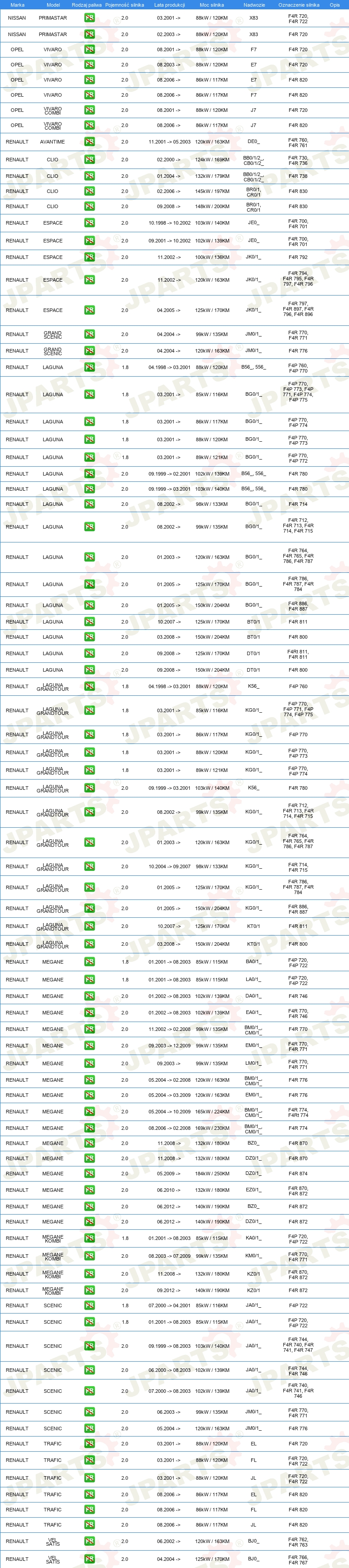Click fuel icon in Clio 124kW / 169KM row

click(90, 160)
